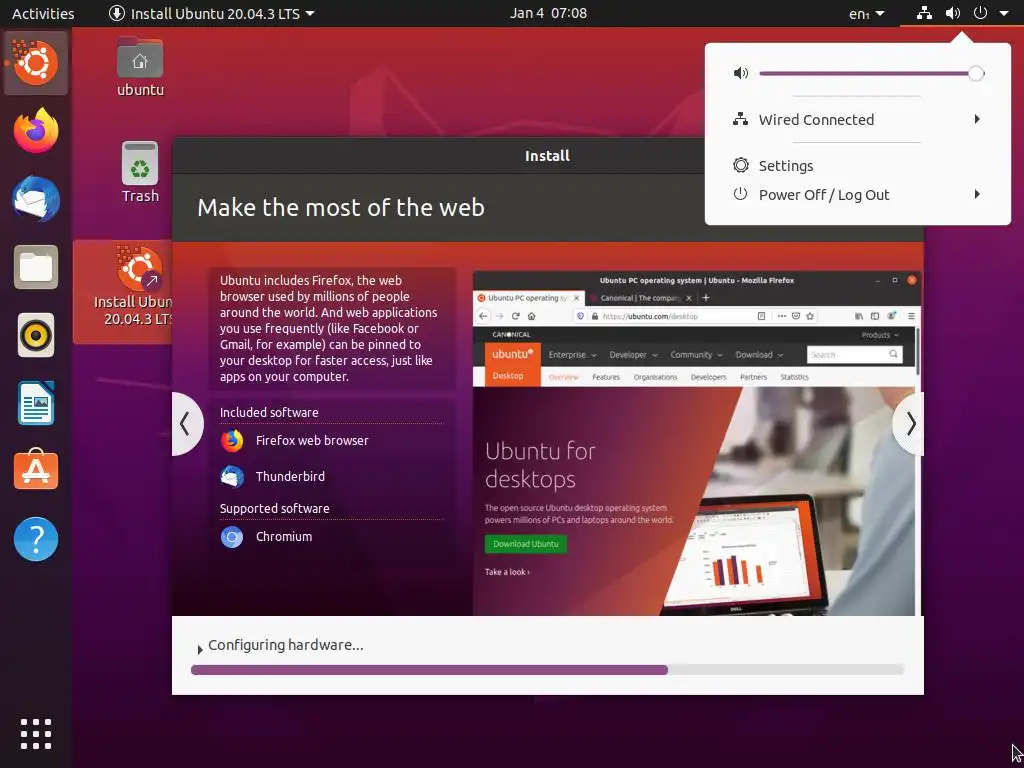
Task: Click the system menu arrow in top bar
Action: click(1004, 13)
